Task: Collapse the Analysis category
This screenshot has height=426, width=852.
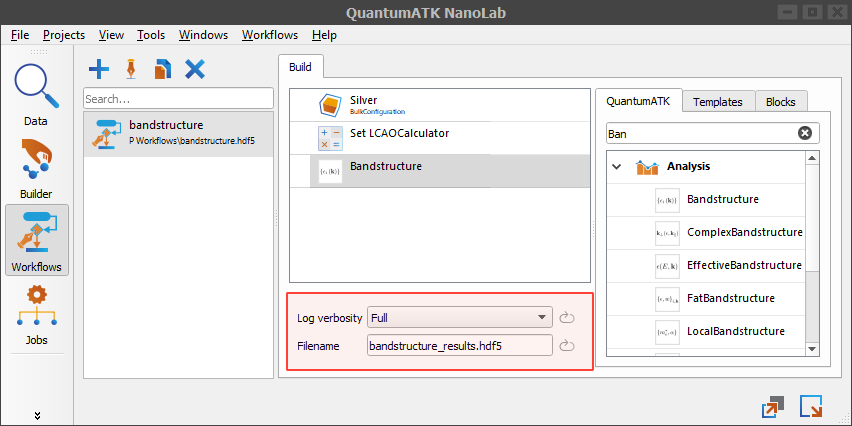Action: point(616,166)
